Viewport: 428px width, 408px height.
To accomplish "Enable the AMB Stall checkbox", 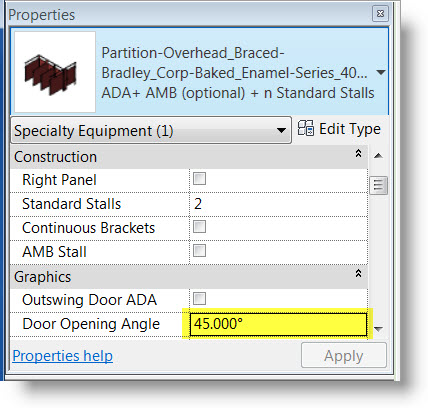I will [199, 251].
